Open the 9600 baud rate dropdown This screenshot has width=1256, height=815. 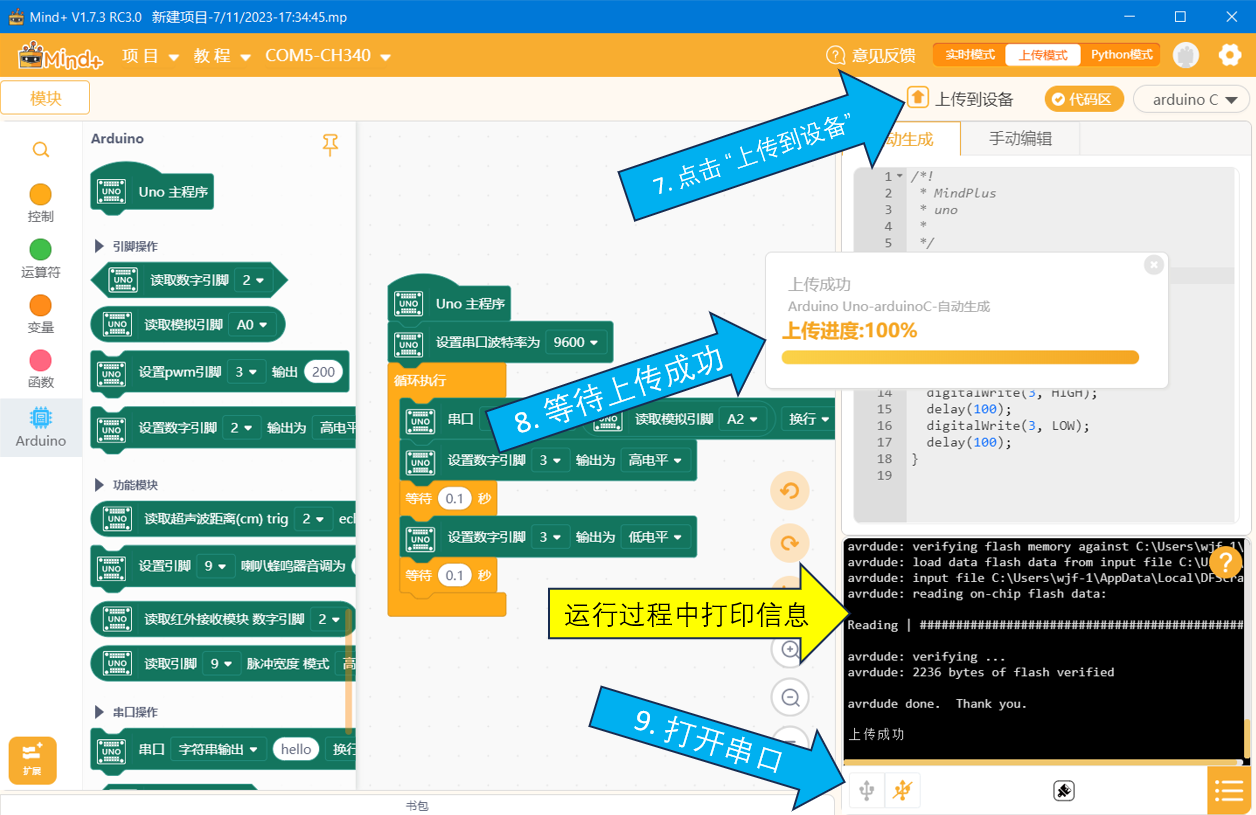click(576, 342)
